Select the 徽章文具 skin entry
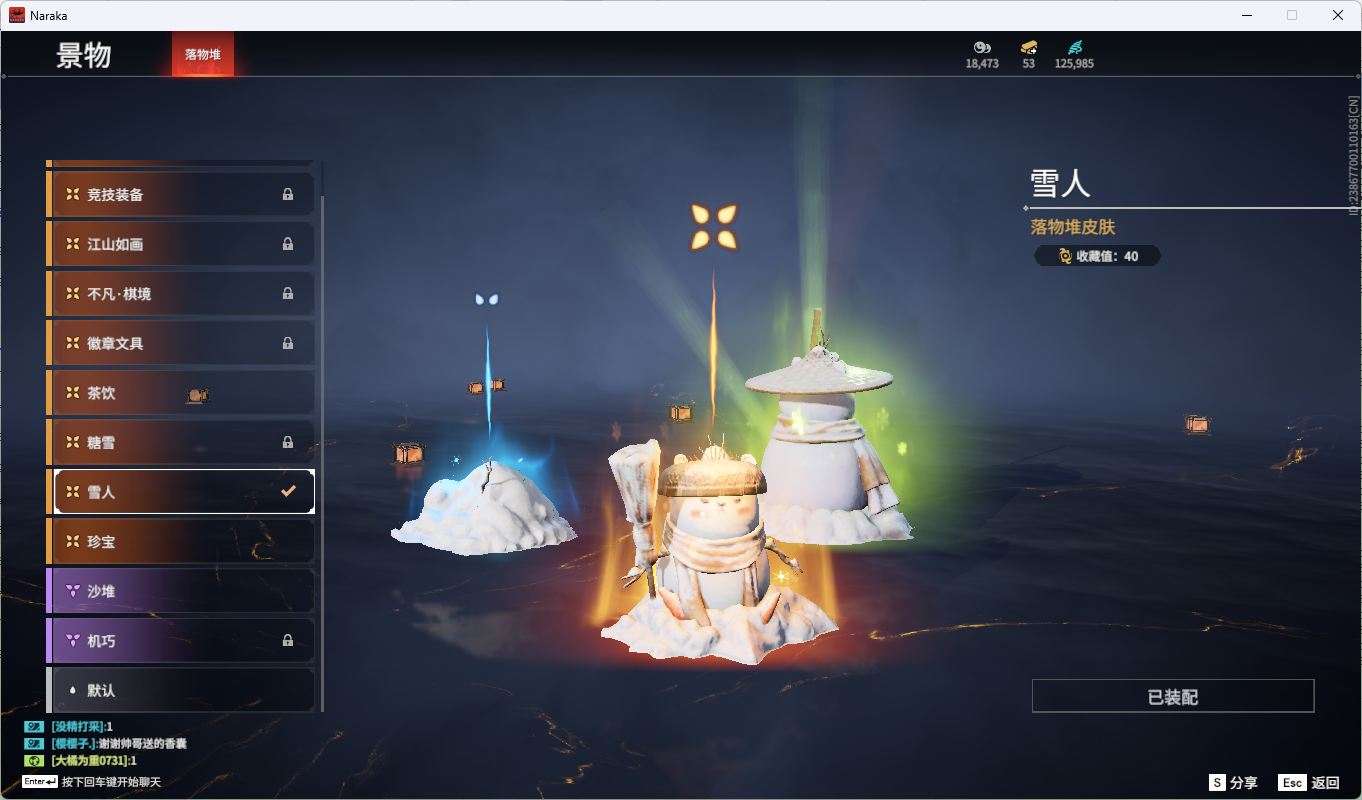 tap(181, 343)
